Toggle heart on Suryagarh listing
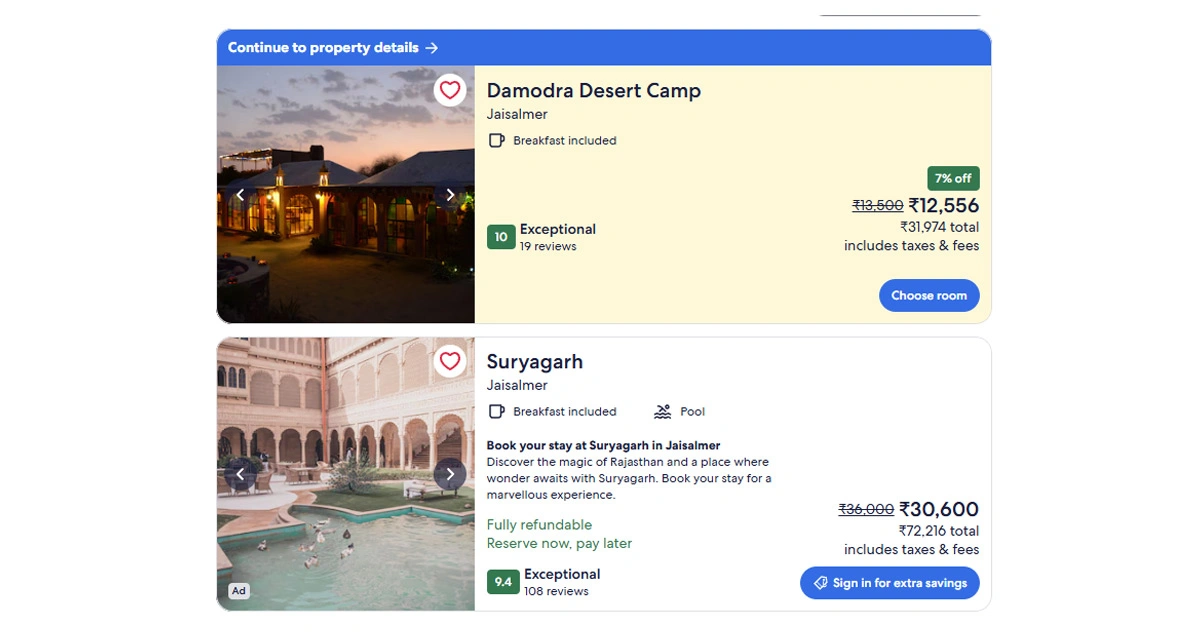 [x=450, y=361]
